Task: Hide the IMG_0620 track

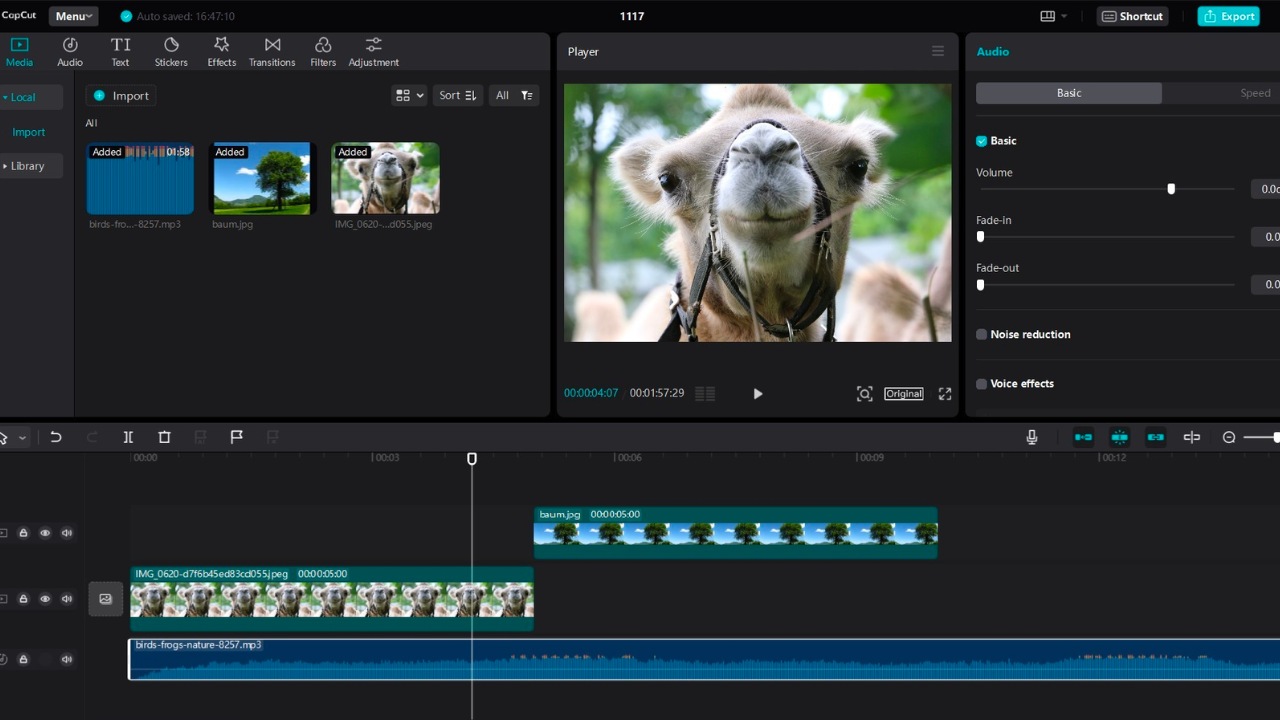Action: pos(45,599)
